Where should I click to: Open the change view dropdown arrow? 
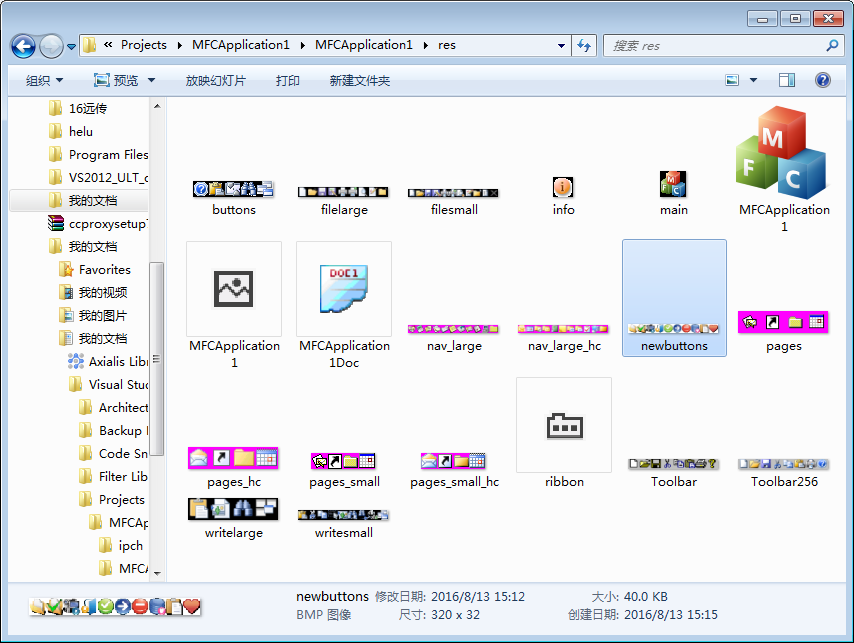coord(753,80)
